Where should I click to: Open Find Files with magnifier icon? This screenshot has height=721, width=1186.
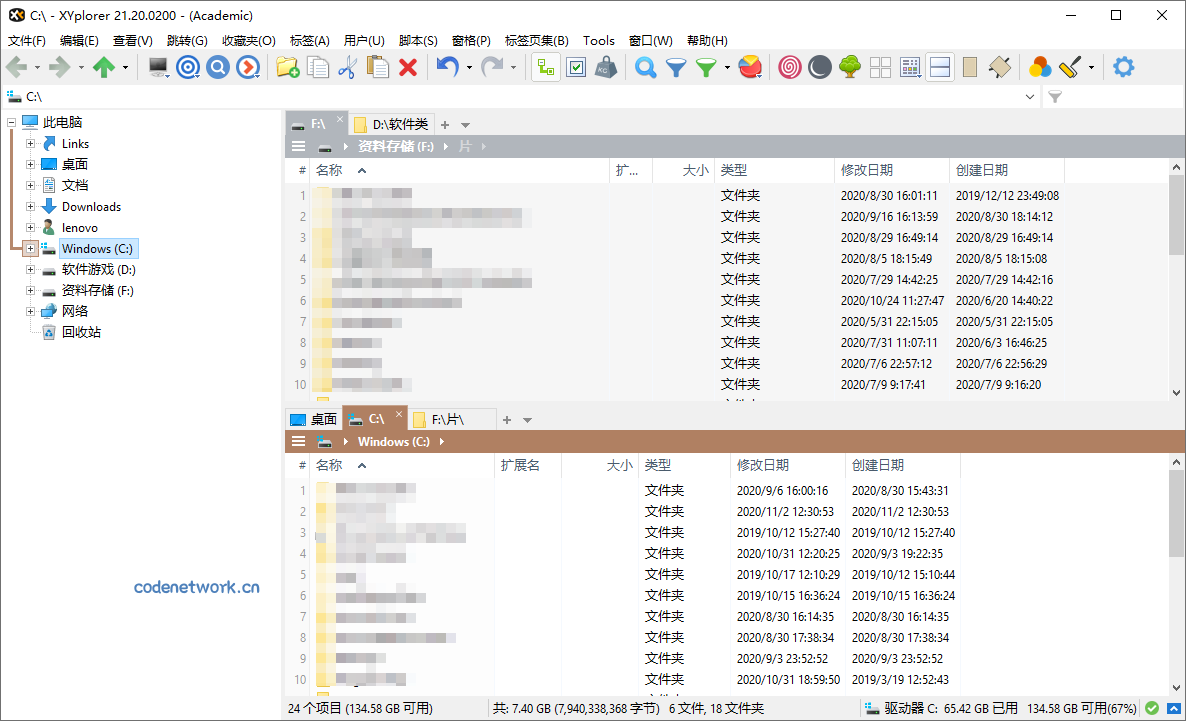[646, 67]
